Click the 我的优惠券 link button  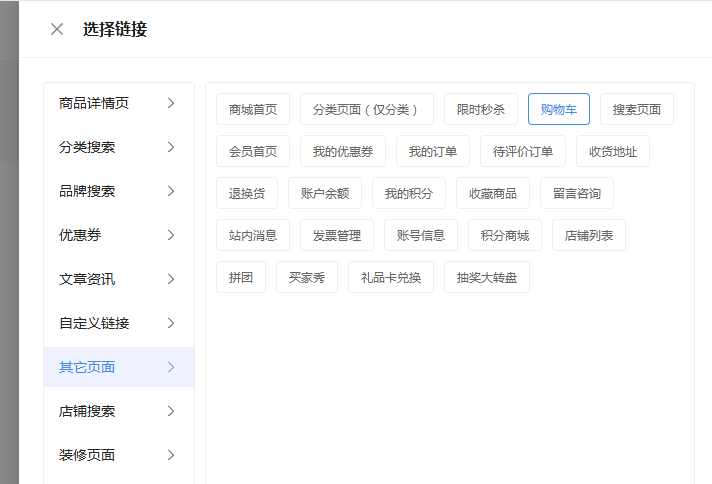[343, 151]
